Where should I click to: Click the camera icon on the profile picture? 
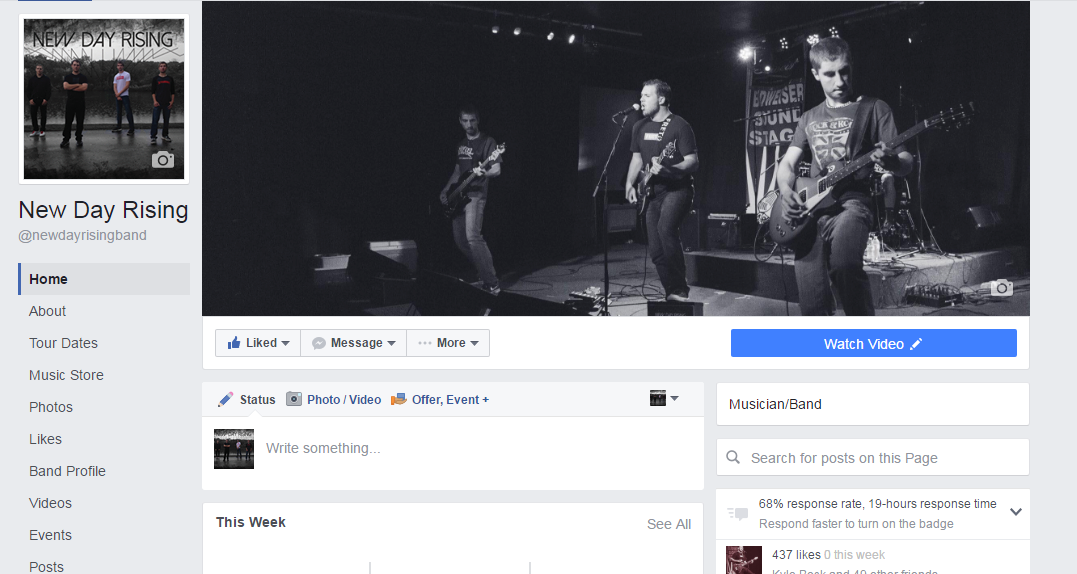click(x=163, y=160)
